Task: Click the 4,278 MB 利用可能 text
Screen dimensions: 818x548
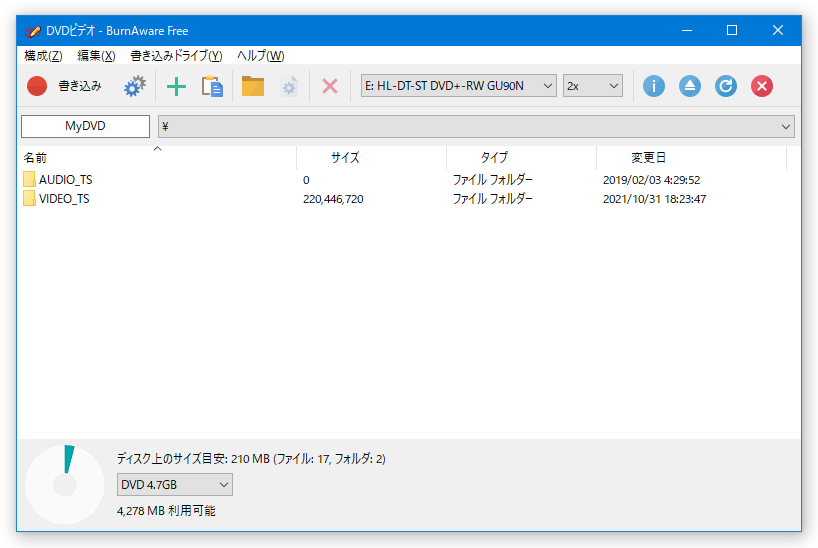Action: (166, 511)
